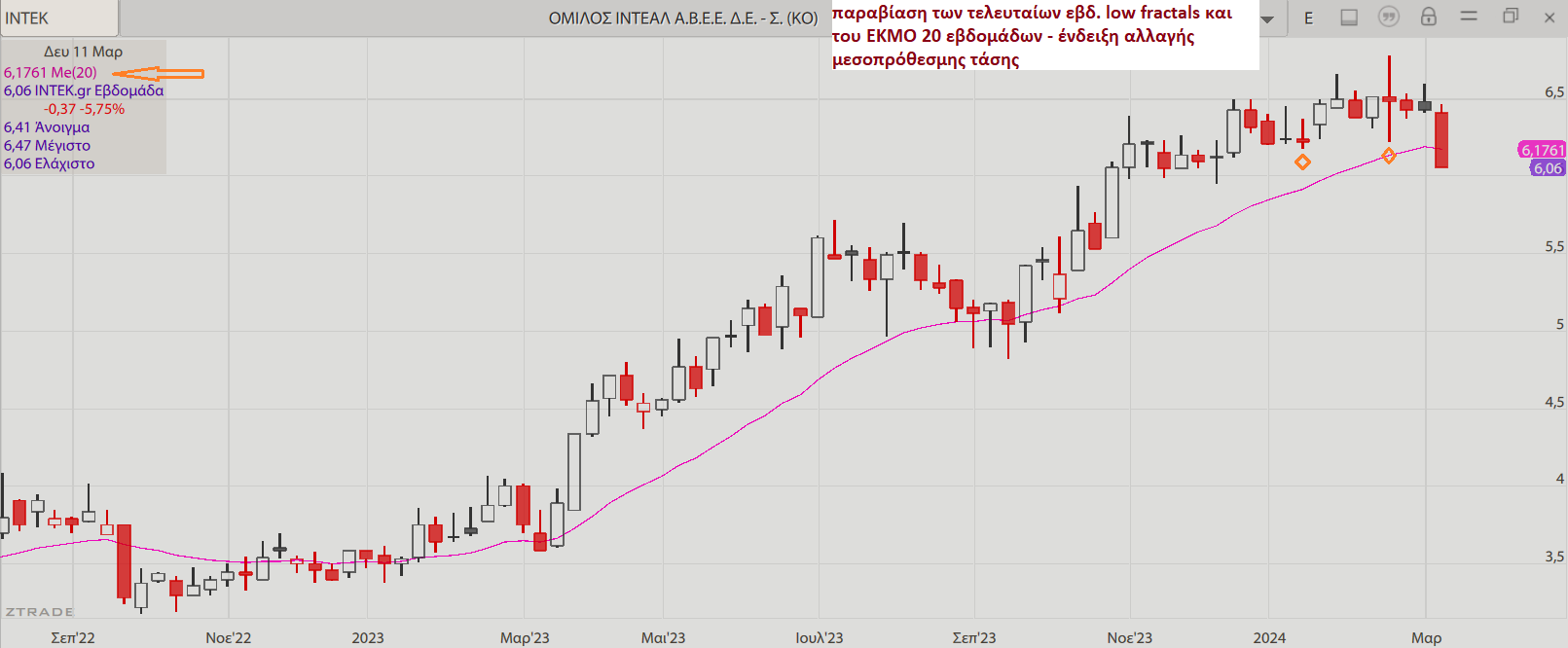Close the INTEK chart window
Image resolution: width=1568 pixels, height=648 pixels.
pos(1550,18)
